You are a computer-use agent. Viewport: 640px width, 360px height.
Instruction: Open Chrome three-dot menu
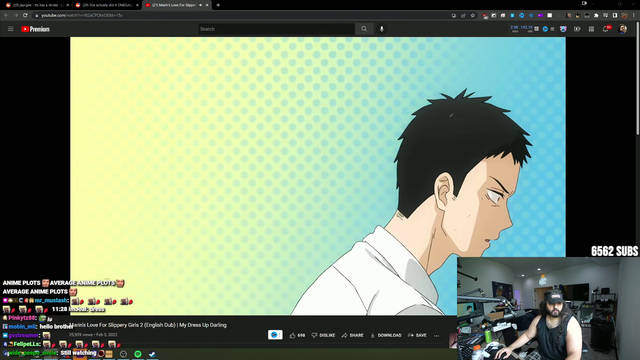(634, 16)
